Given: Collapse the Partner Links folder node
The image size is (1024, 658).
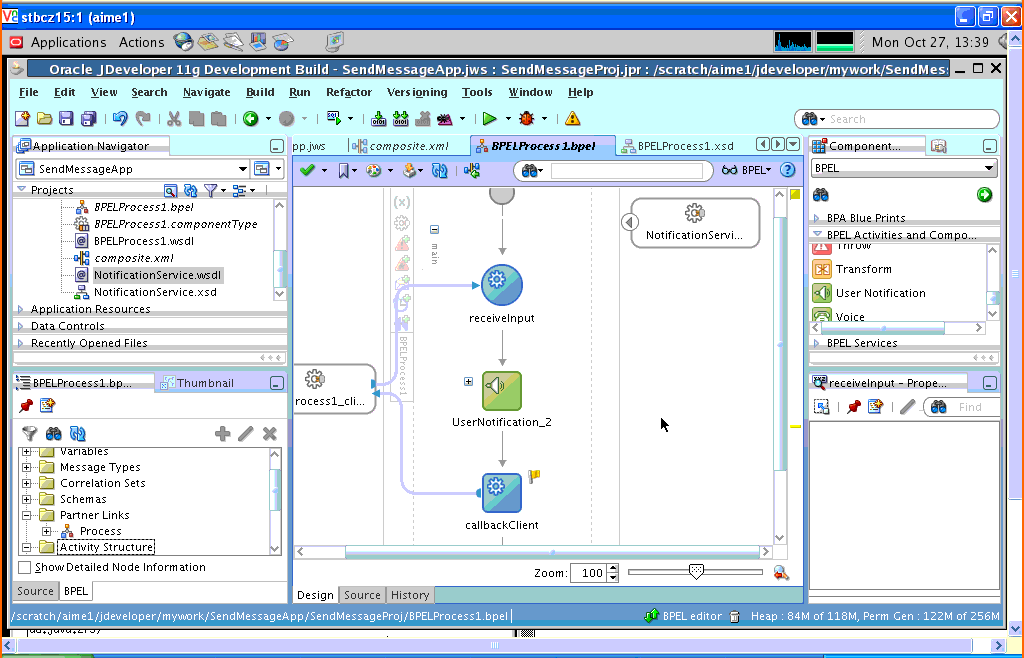Looking at the screenshot, I should [26, 515].
